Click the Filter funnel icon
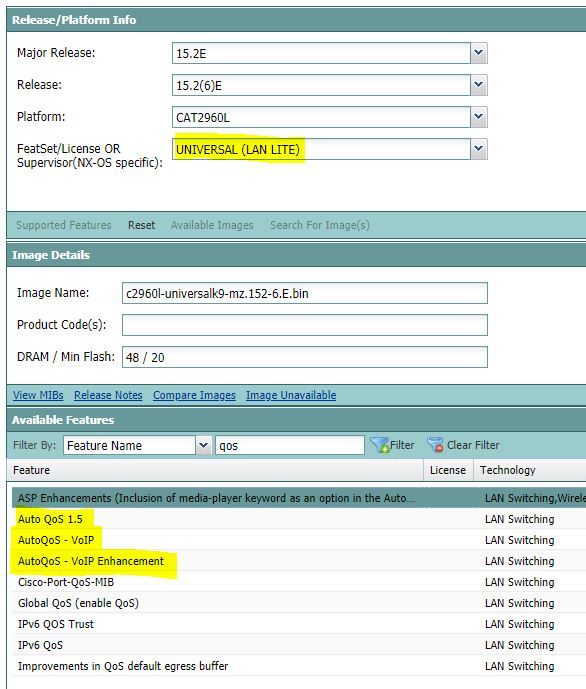586x689 pixels. [x=380, y=445]
